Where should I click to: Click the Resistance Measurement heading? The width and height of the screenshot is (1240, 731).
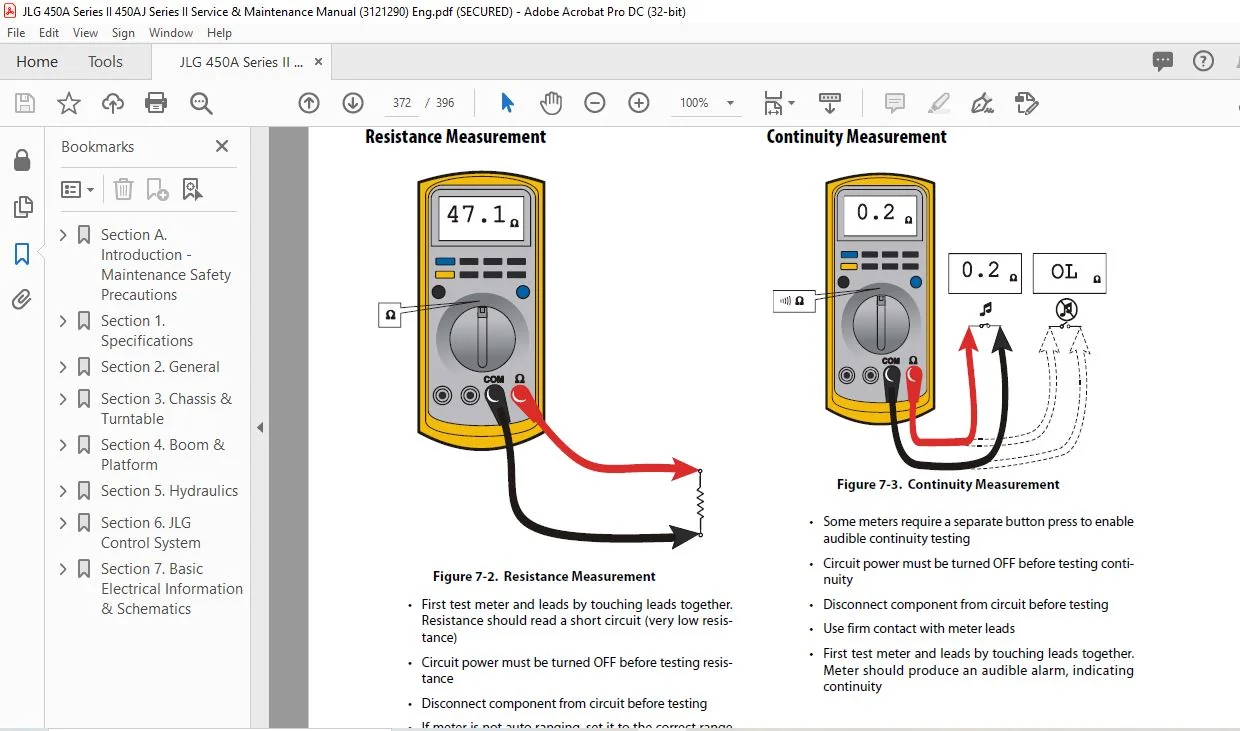click(x=455, y=137)
